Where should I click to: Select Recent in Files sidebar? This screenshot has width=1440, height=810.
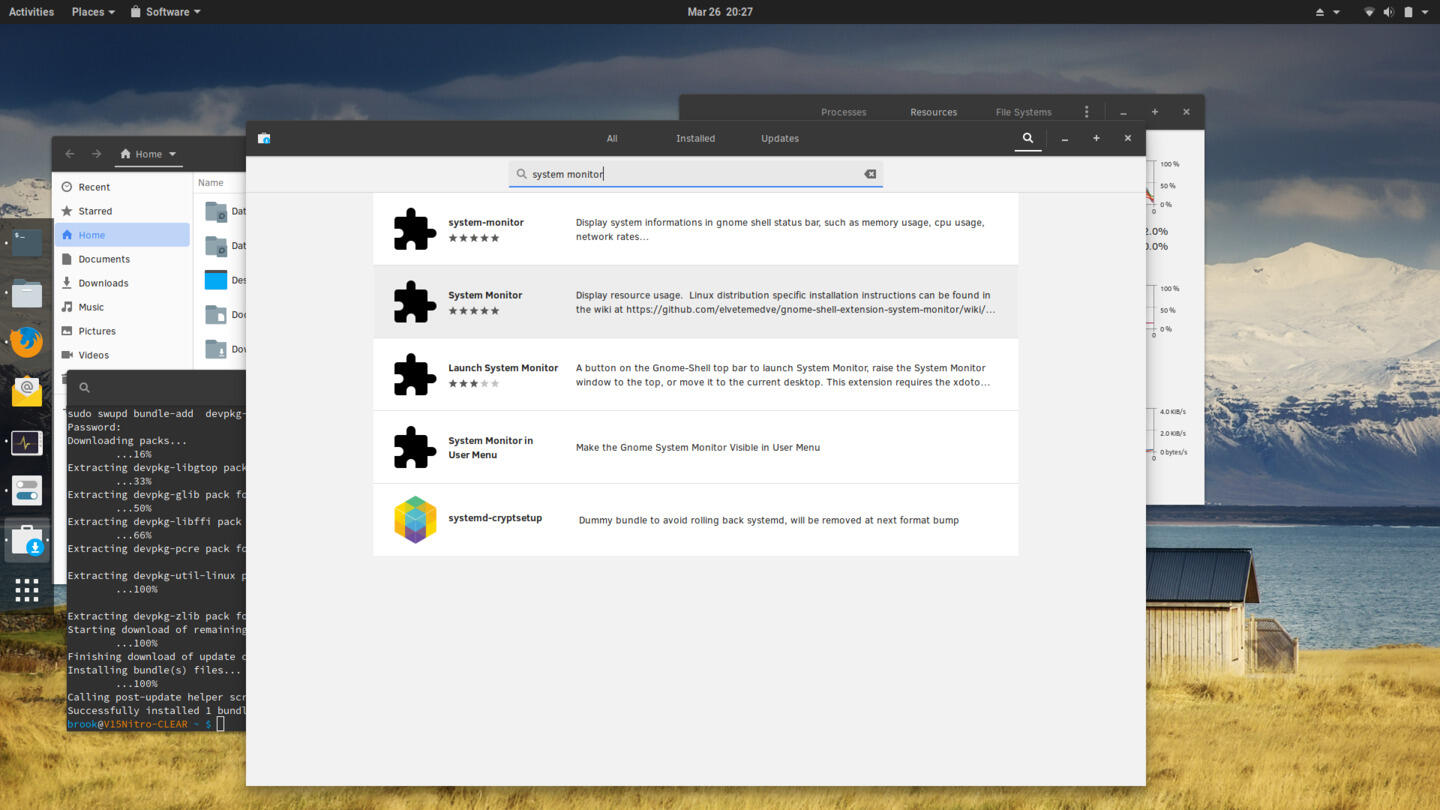[x=122, y=187]
